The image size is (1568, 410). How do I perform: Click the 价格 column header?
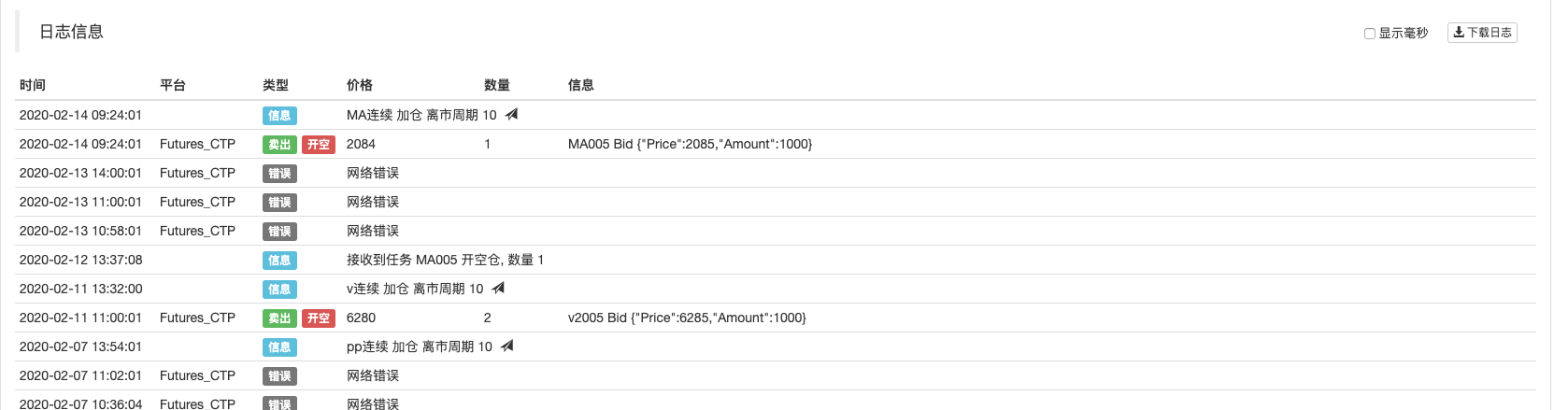click(360, 85)
